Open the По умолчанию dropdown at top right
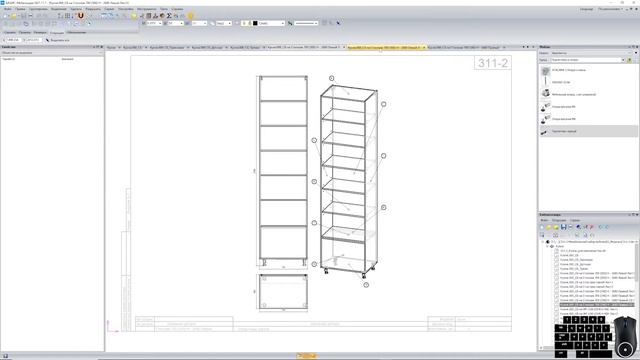 (610, 9)
